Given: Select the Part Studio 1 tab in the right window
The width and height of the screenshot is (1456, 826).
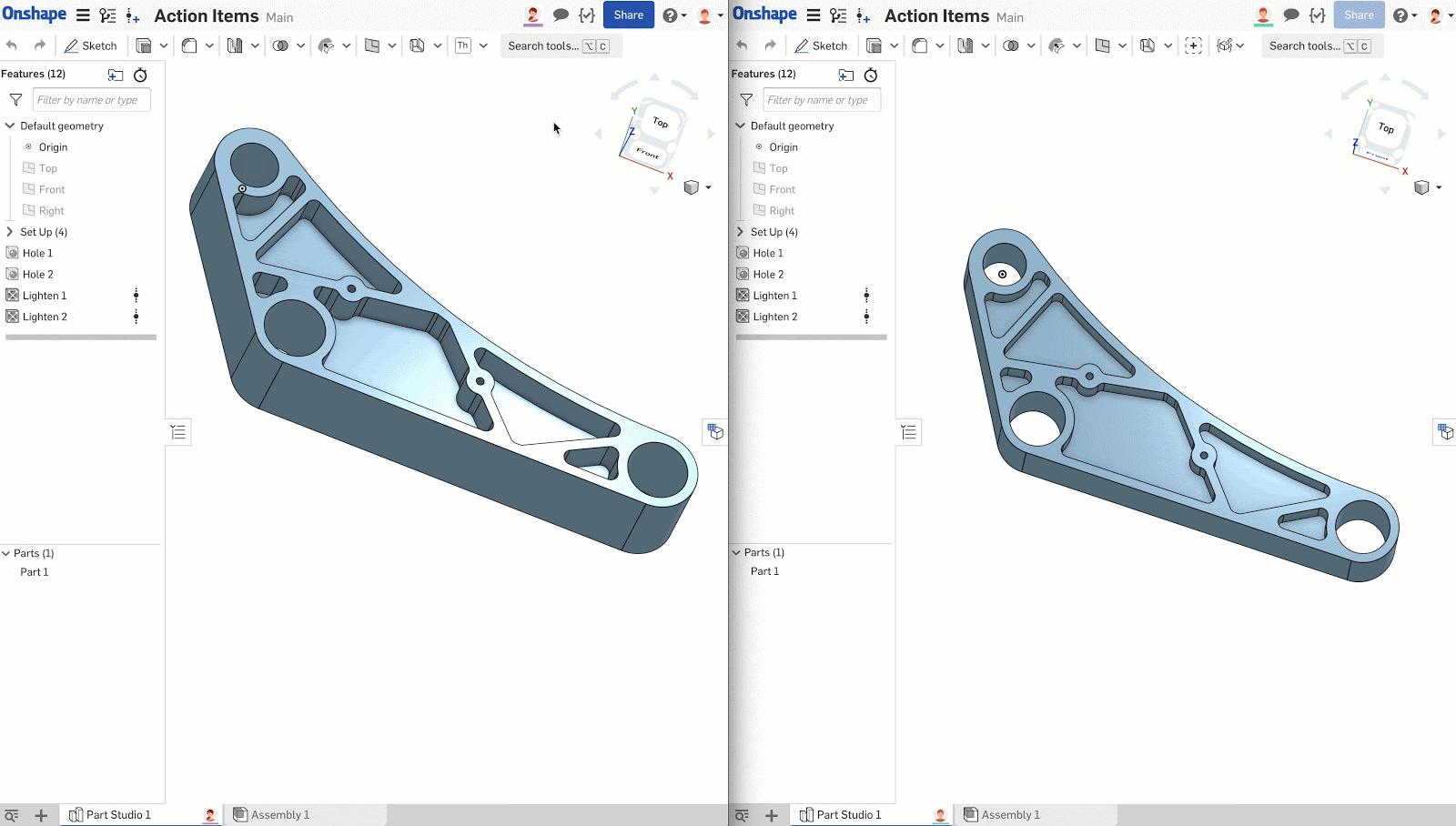Looking at the screenshot, I should point(848,814).
